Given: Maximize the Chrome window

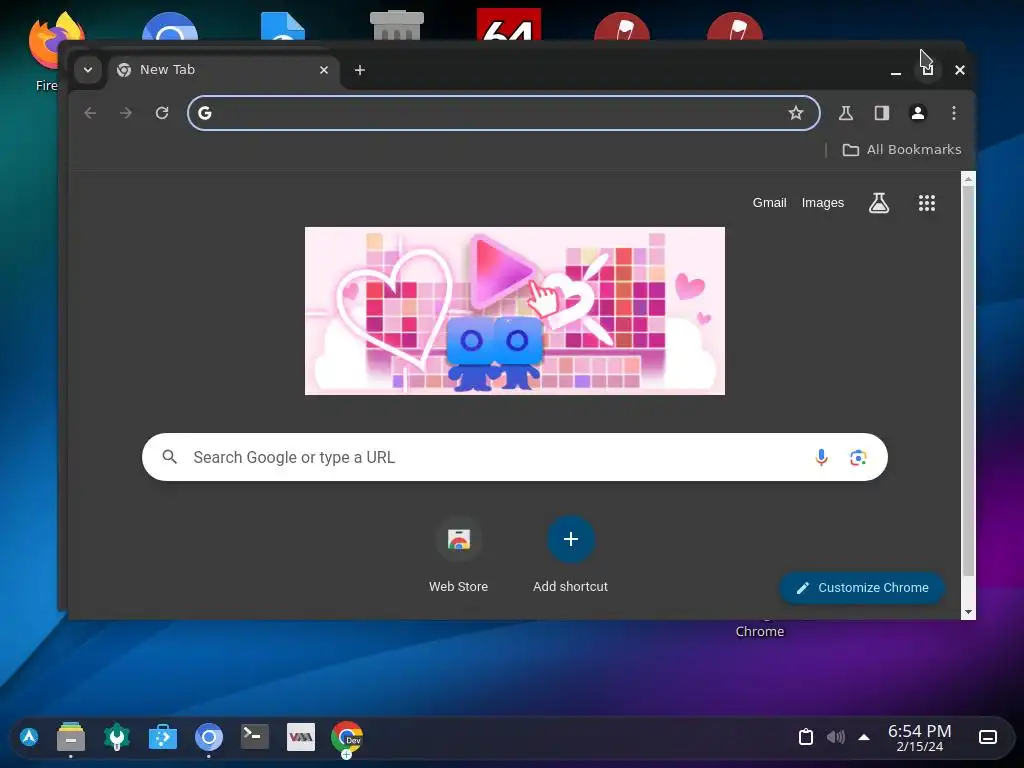Looking at the screenshot, I should tap(928, 70).
